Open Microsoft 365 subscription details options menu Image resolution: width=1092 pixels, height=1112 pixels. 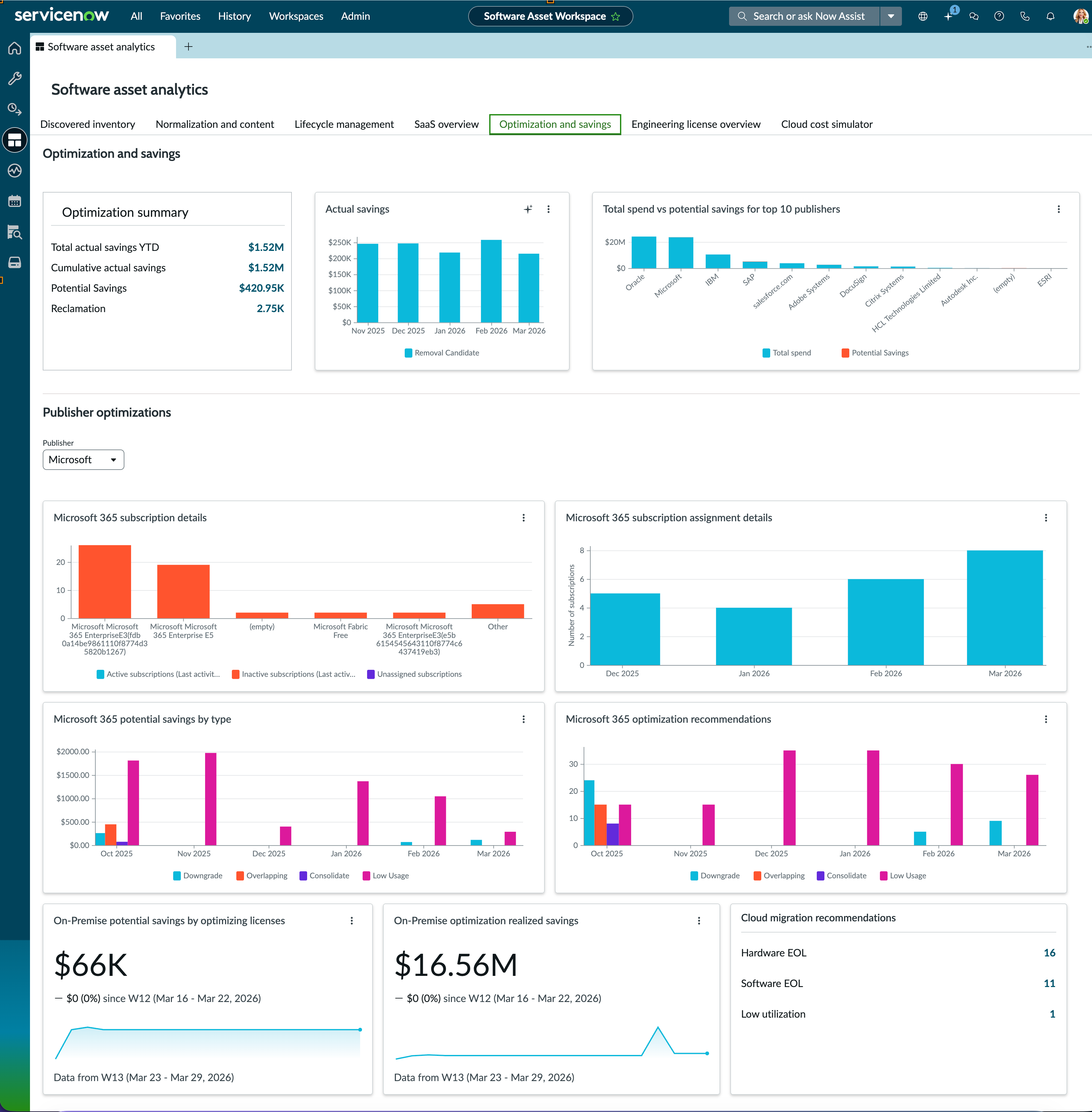524,518
